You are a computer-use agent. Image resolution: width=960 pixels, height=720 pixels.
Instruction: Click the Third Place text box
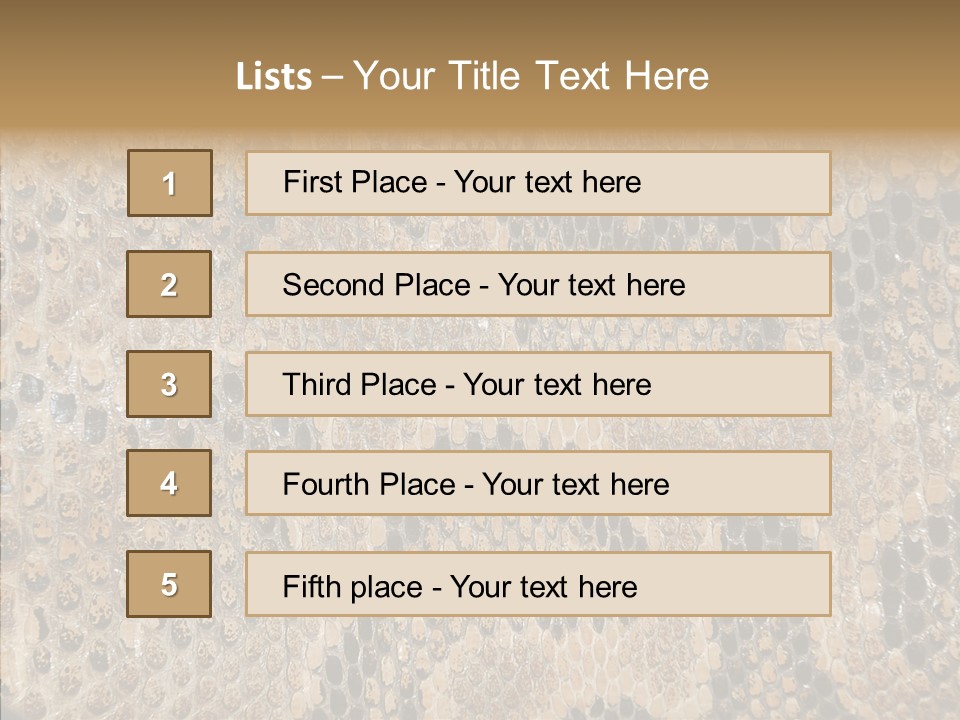click(x=538, y=384)
